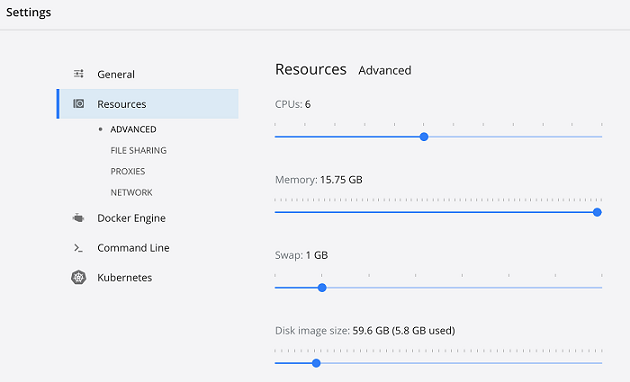Click the Memory slider handle
The width and height of the screenshot is (630, 382).
coord(597,212)
